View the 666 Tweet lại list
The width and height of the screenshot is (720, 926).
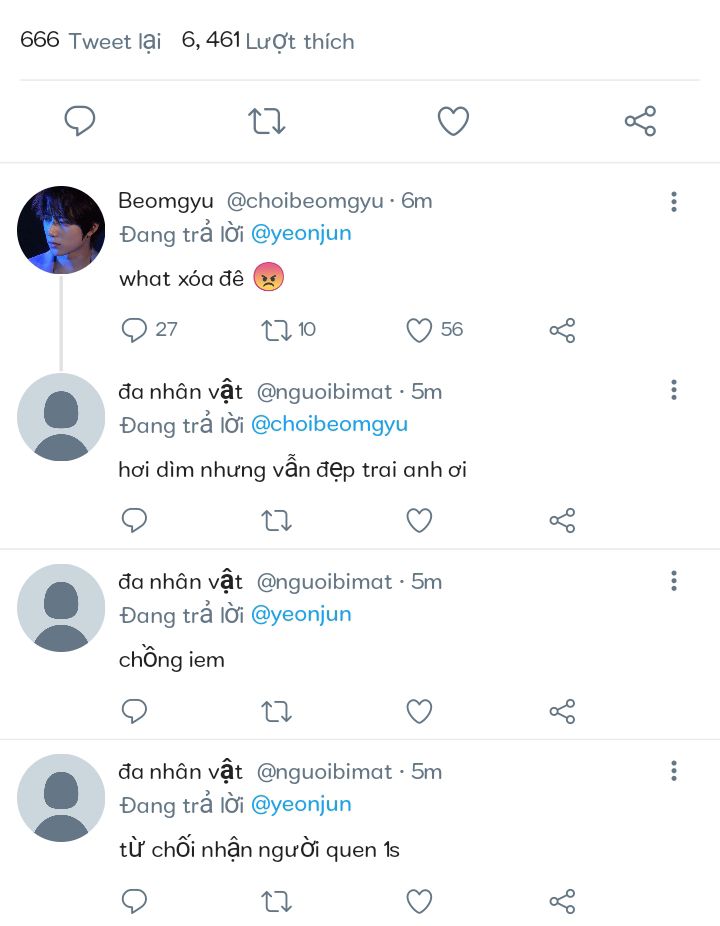click(90, 41)
